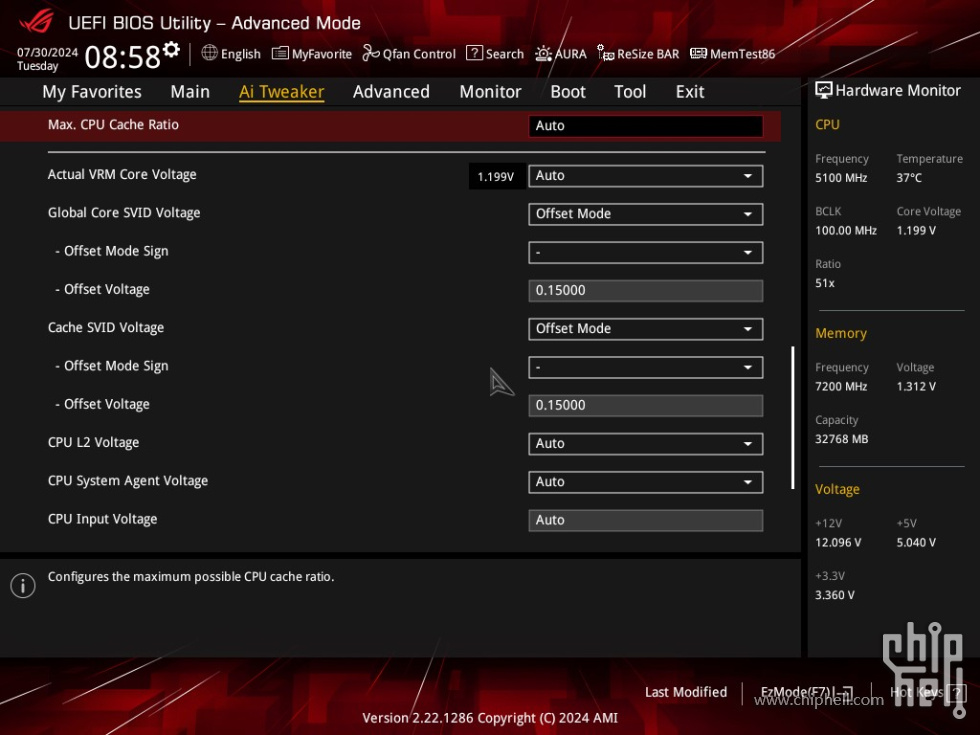Open CPU System Agent Voltage dropdown
This screenshot has height=735, width=980.
[x=646, y=482]
